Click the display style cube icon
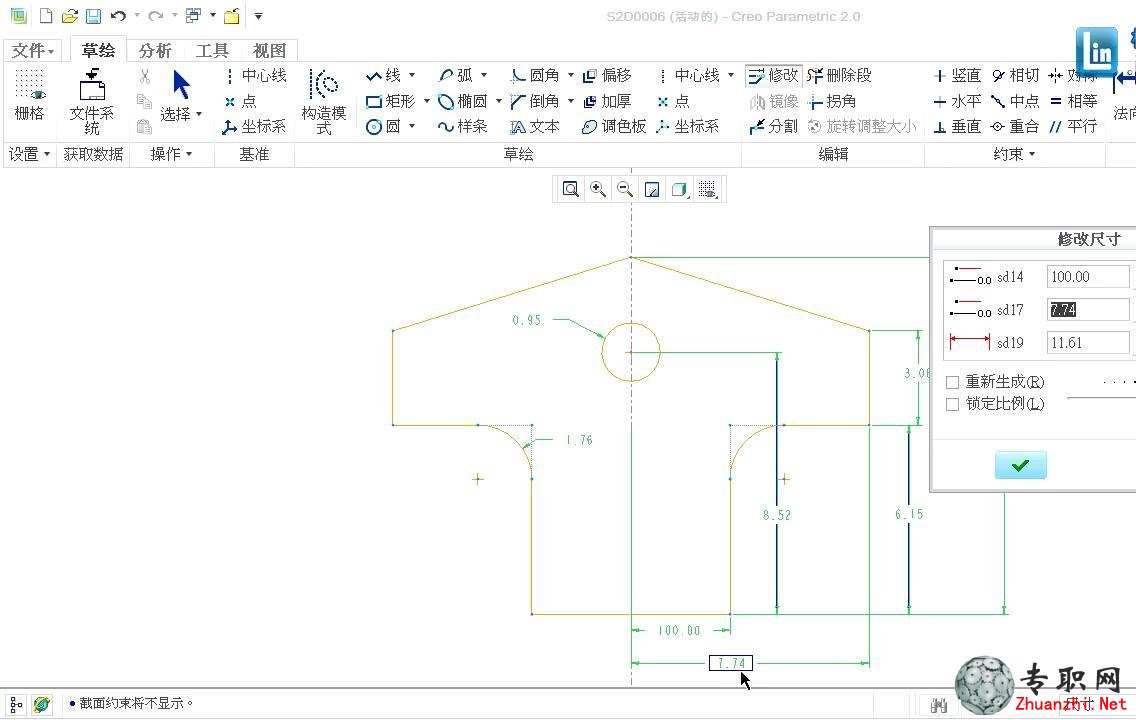Image resolution: width=1136 pixels, height=720 pixels. click(679, 190)
